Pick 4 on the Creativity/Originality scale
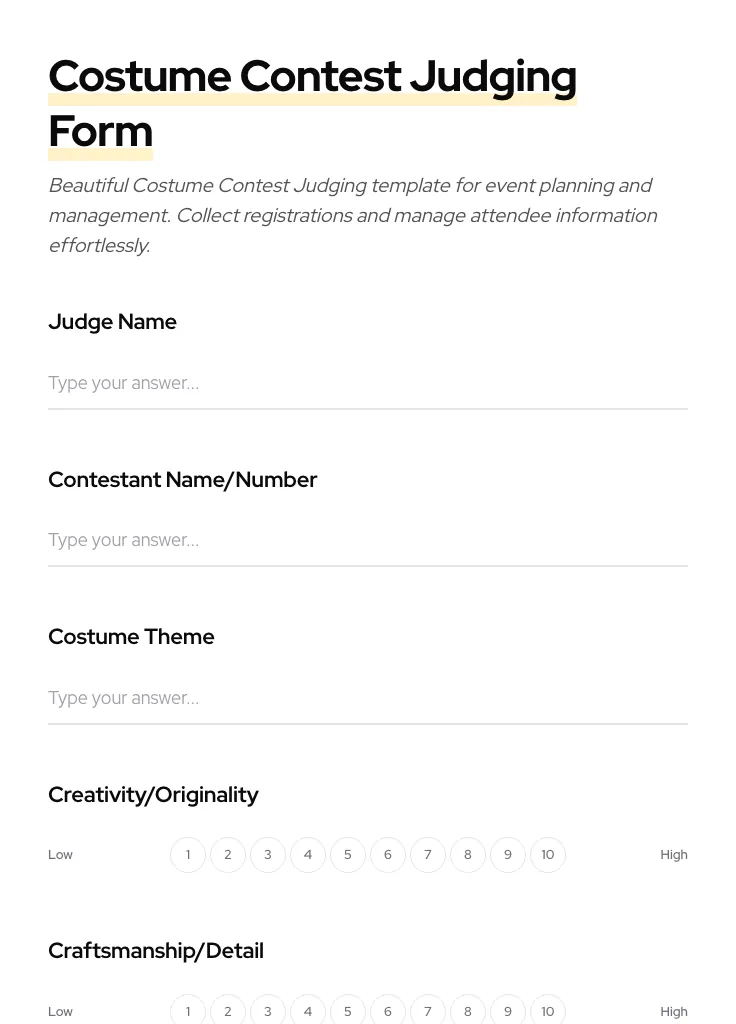 coord(308,855)
